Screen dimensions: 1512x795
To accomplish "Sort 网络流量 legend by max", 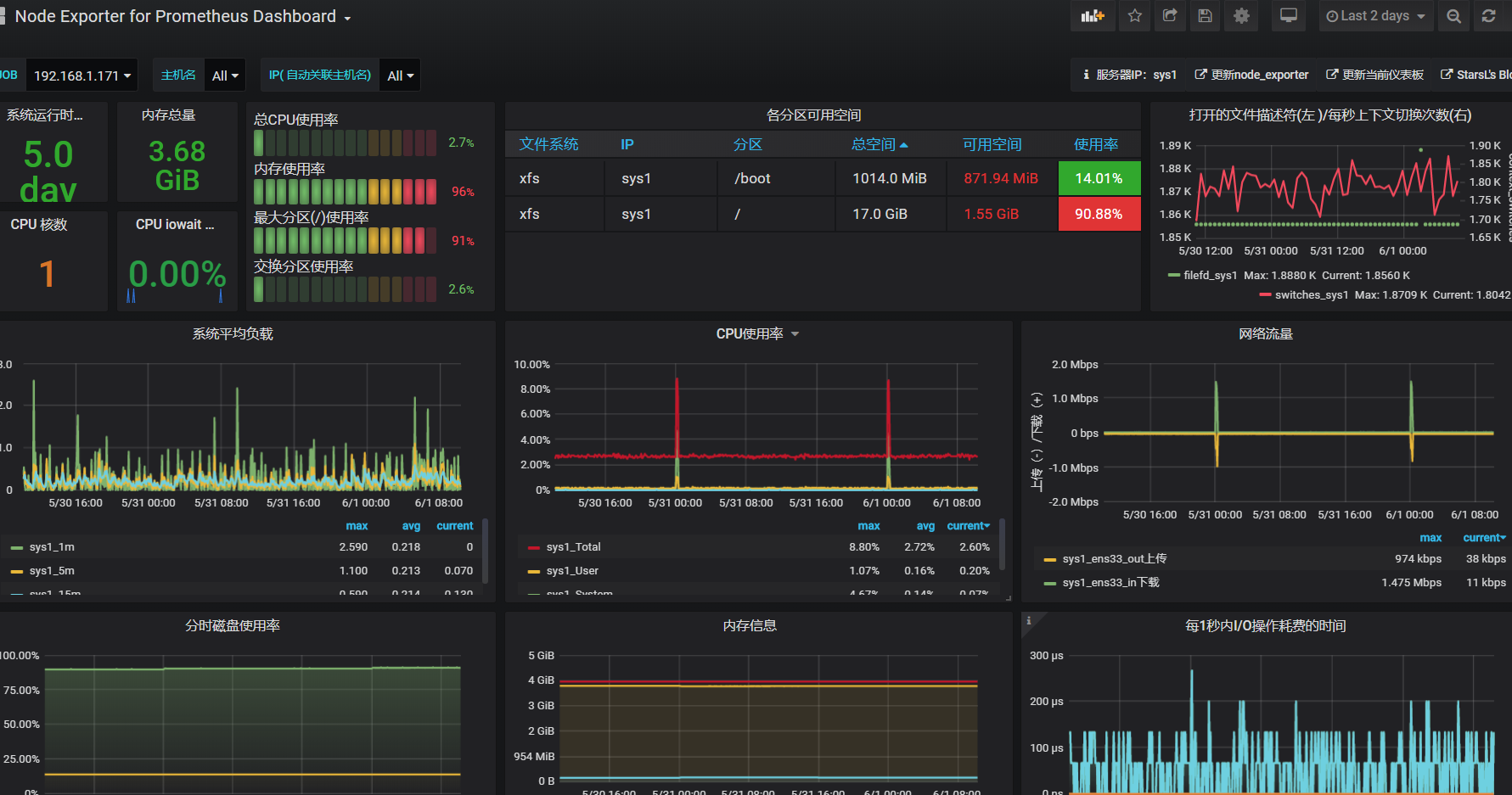I will pyautogui.click(x=1430, y=538).
